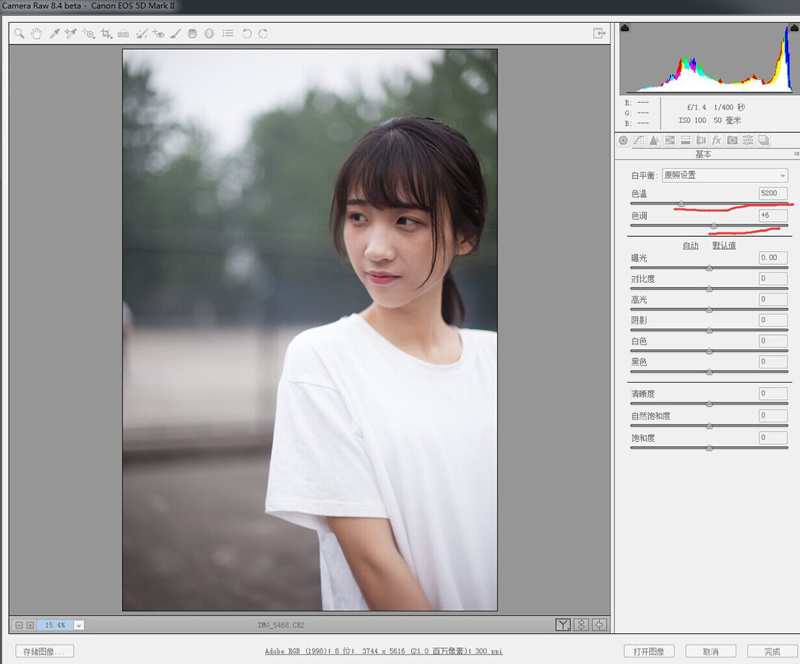Zoom out with the minus button
This screenshot has width=800, height=664.
click(19, 625)
